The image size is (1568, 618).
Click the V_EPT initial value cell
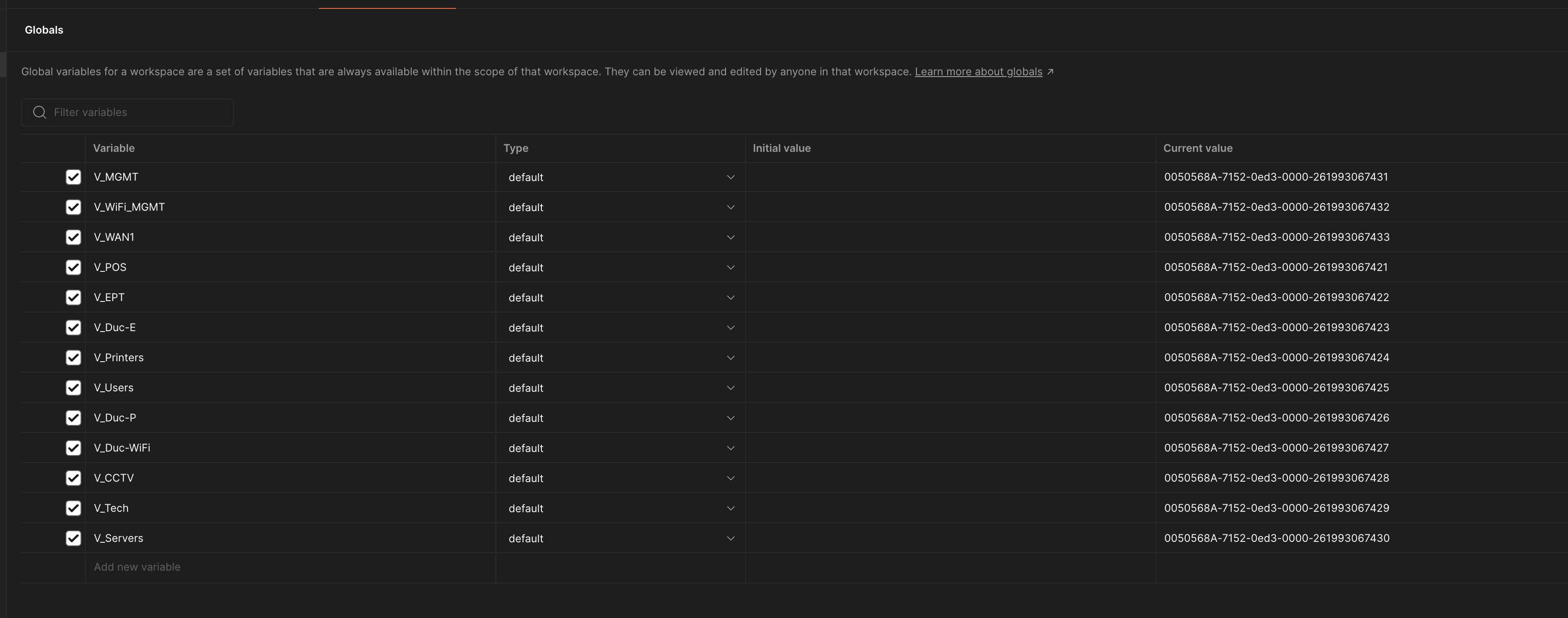tap(950, 298)
